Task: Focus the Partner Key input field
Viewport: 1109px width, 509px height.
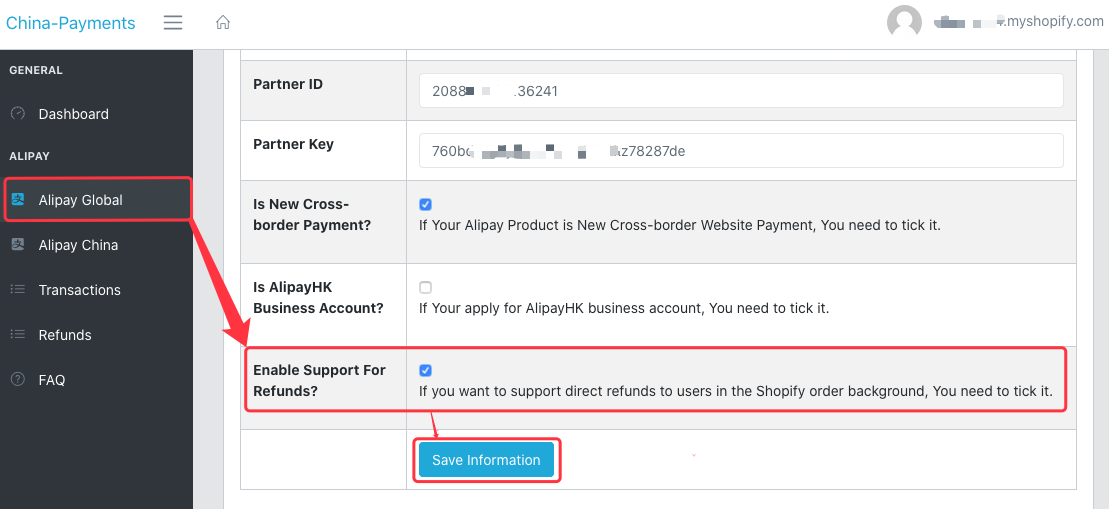Action: pyautogui.click(x=741, y=151)
